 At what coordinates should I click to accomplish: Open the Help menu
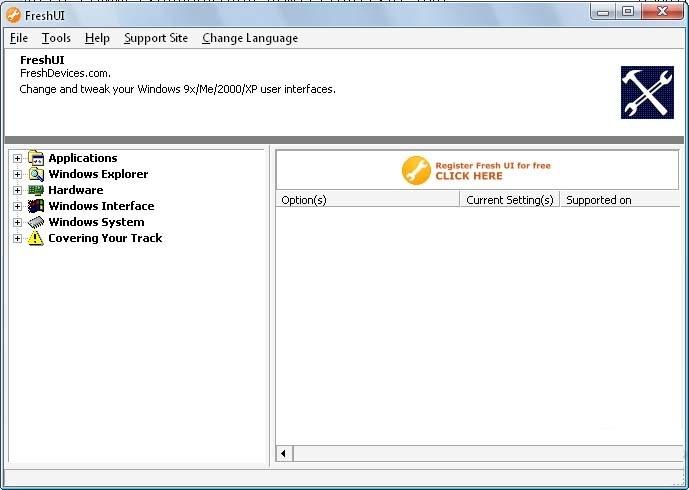point(97,38)
